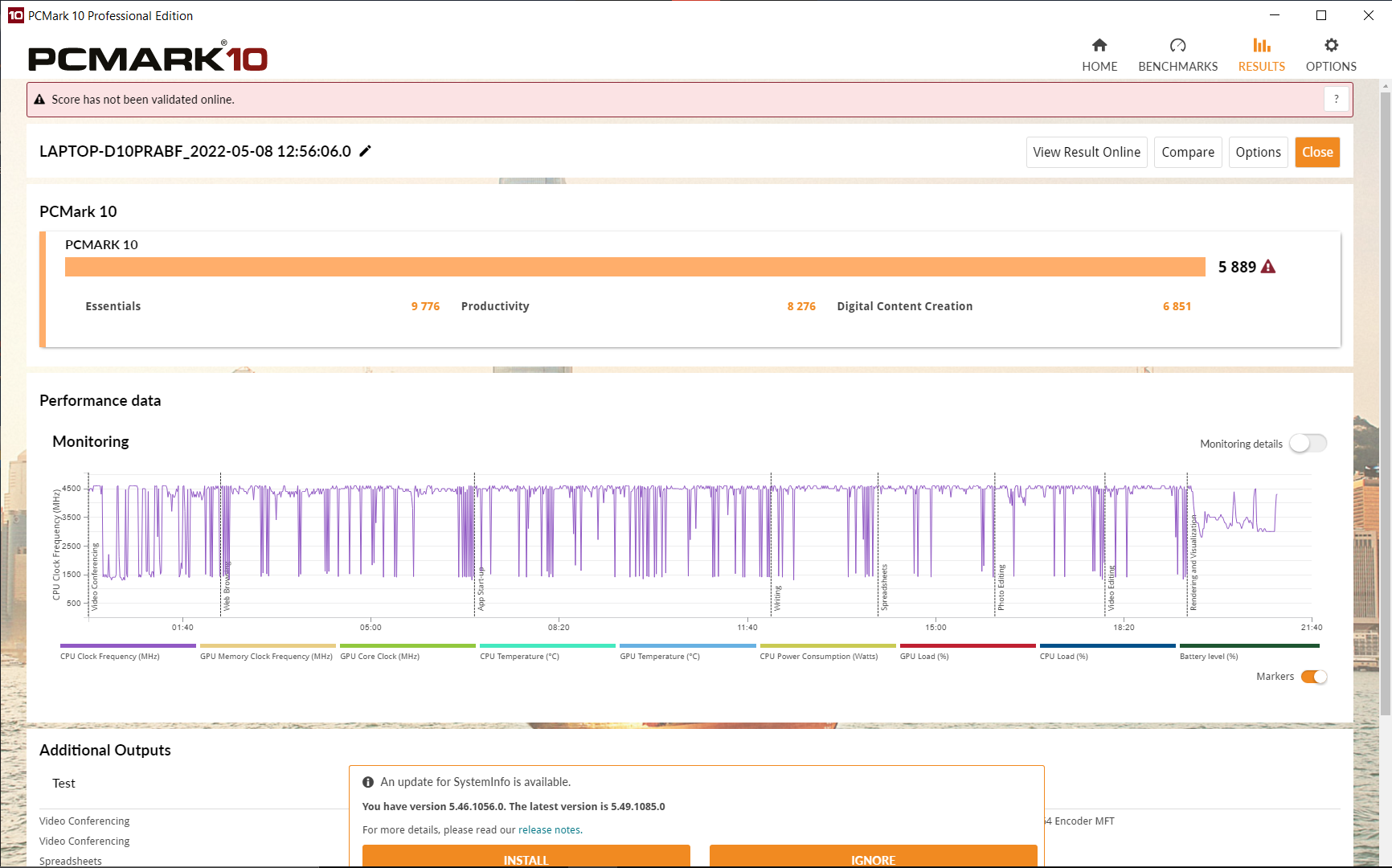Click the pencil icon to rename result
This screenshot has width=1392, height=868.
[366, 151]
